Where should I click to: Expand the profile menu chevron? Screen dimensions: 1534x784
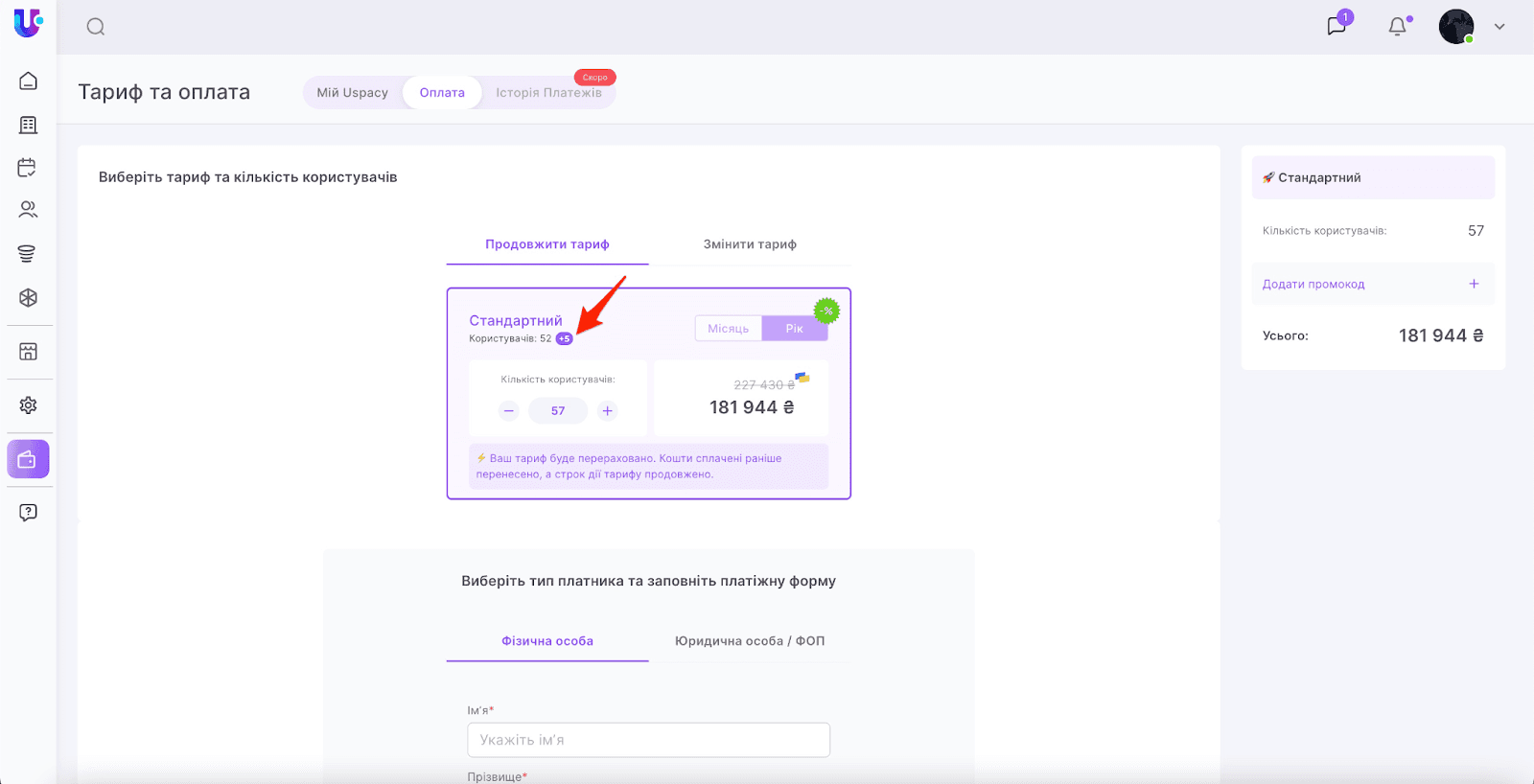(x=1499, y=27)
